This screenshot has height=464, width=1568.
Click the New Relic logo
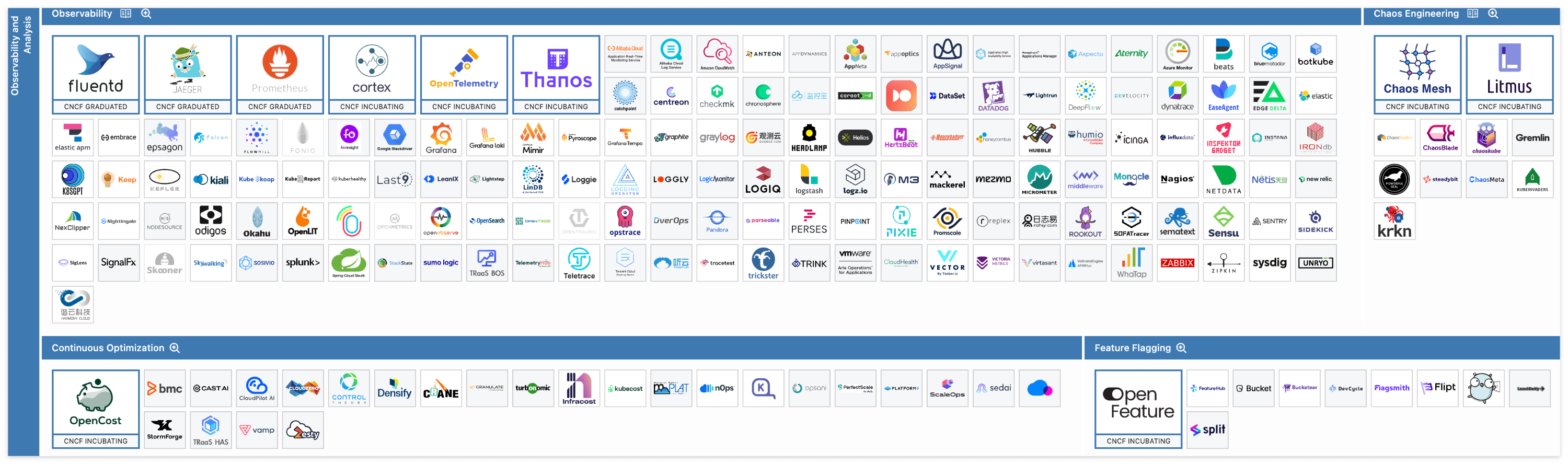(1316, 179)
